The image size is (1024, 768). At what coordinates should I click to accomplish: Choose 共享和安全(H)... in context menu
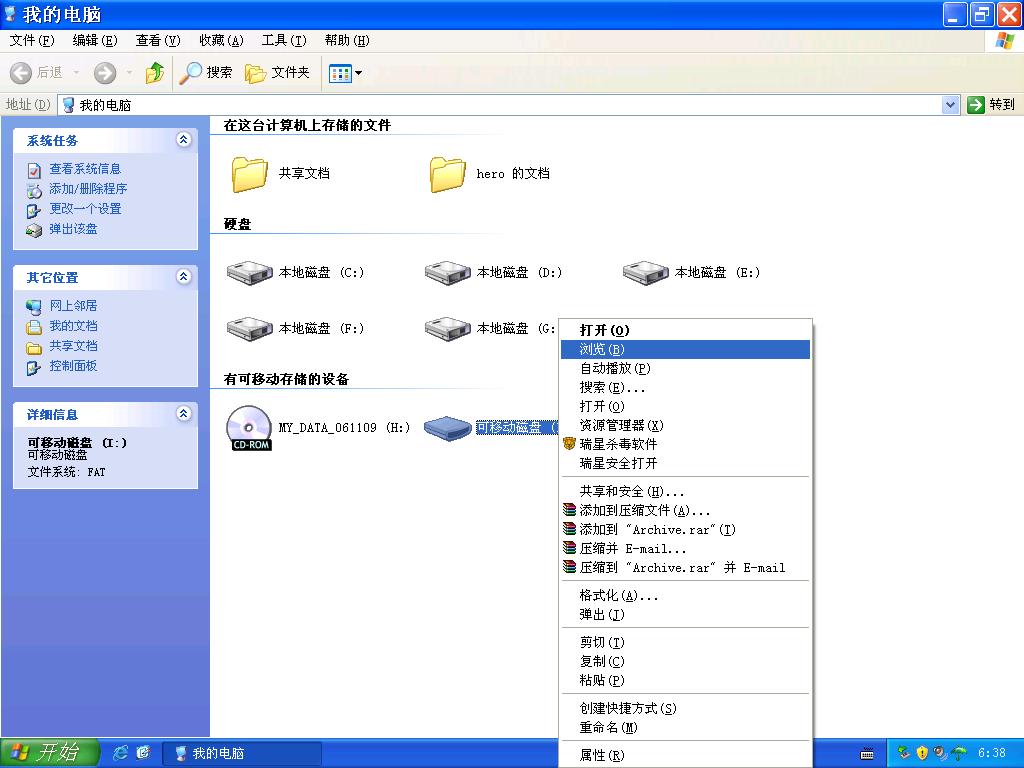[685, 492]
